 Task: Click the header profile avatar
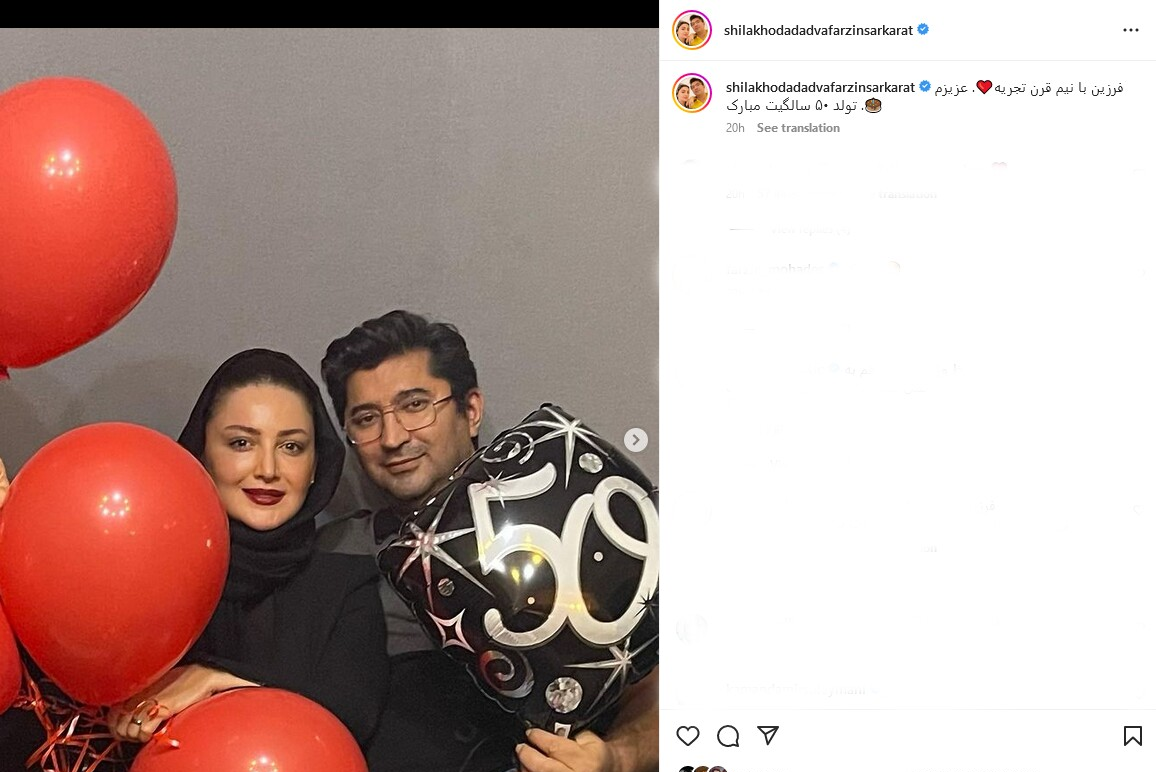click(x=692, y=30)
